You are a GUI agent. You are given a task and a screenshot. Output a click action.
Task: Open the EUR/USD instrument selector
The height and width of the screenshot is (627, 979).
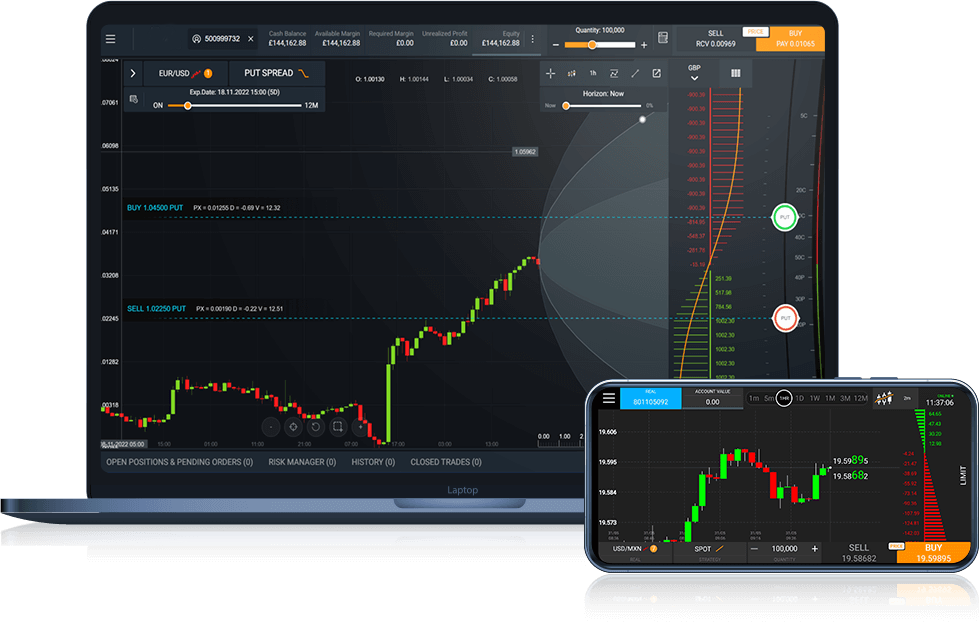(185, 73)
